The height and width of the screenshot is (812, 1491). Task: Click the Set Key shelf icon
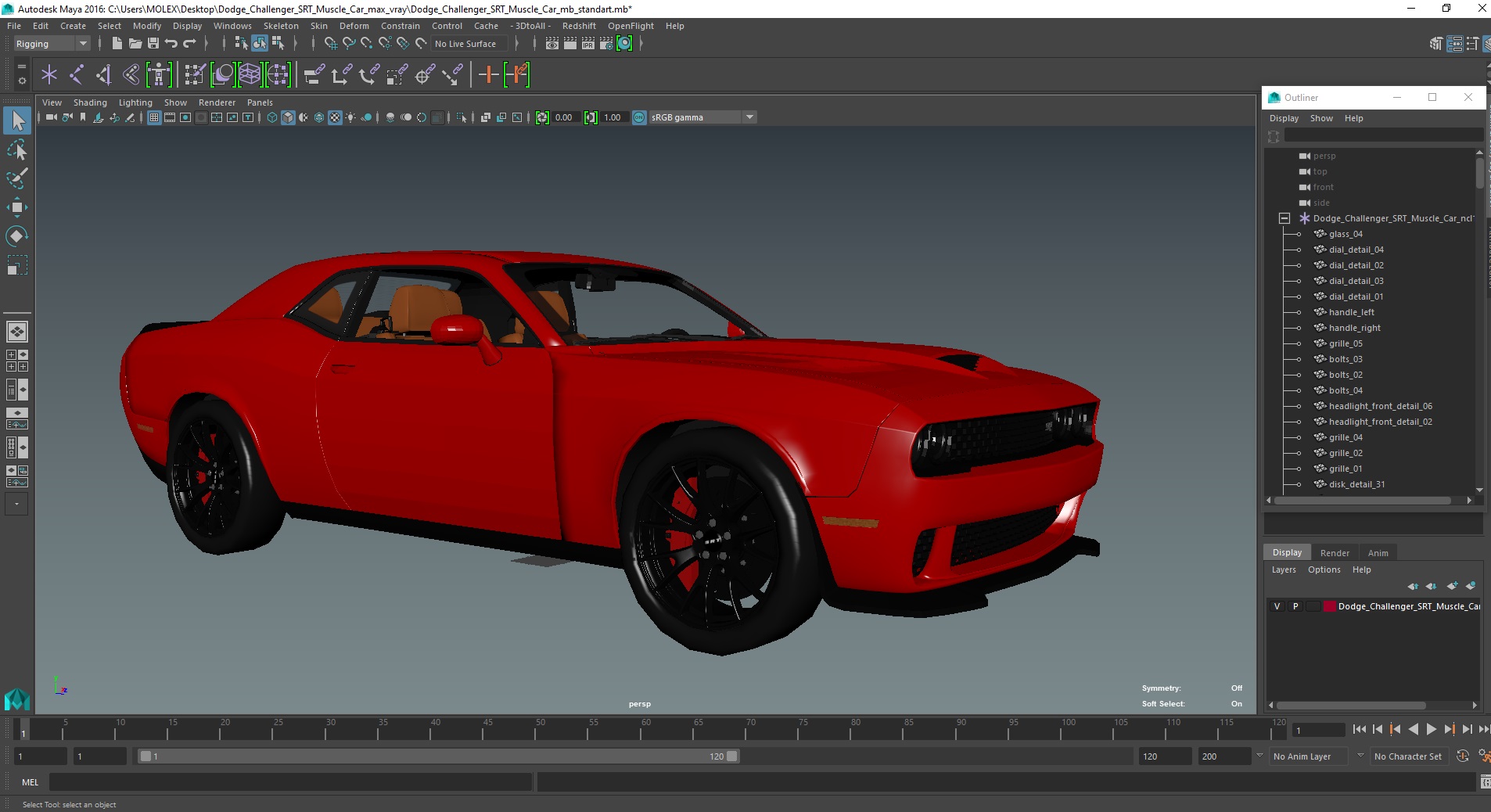pos(488,75)
